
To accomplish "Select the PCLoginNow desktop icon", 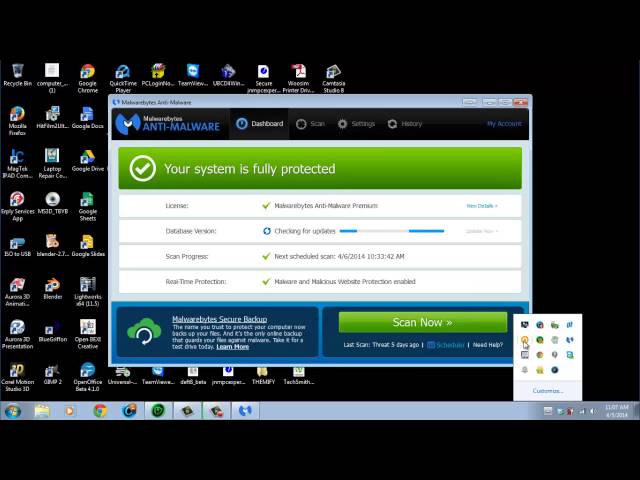I will tap(158, 75).
